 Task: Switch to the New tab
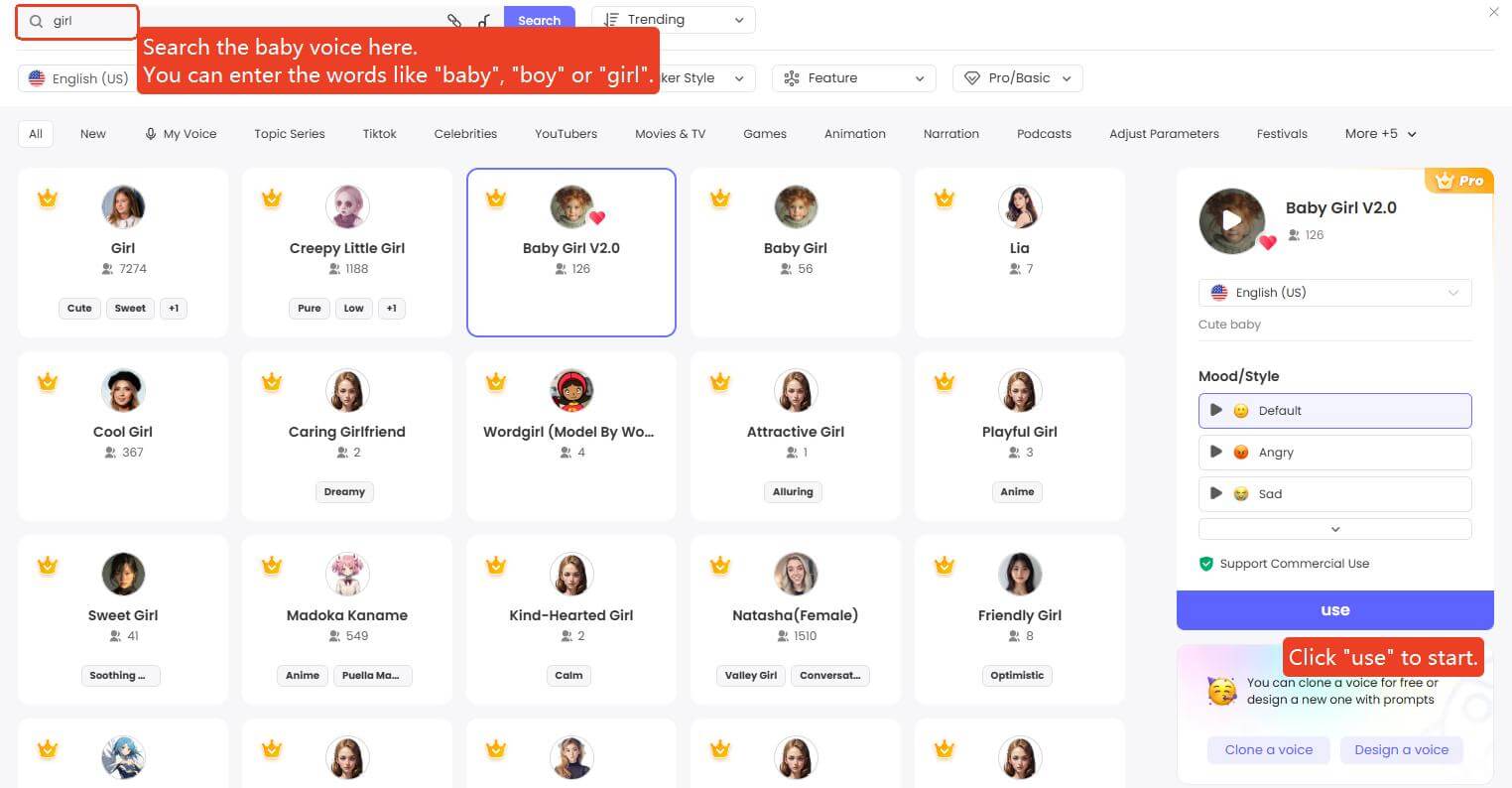93,134
